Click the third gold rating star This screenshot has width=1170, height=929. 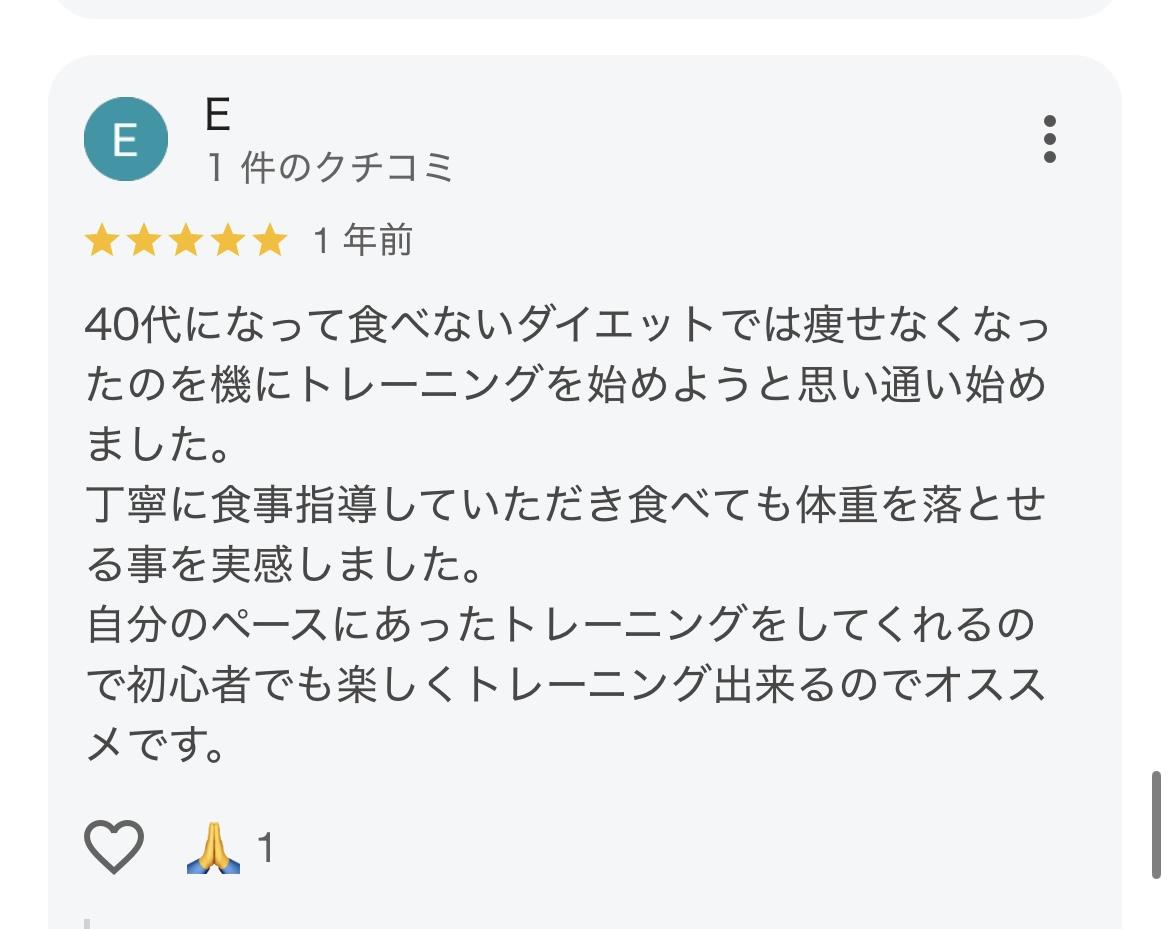click(186, 241)
